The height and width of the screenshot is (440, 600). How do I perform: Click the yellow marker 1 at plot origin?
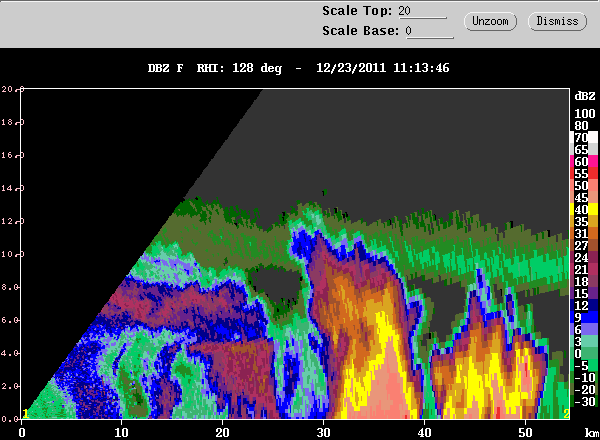pyautogui.click(x=26, y=414)
